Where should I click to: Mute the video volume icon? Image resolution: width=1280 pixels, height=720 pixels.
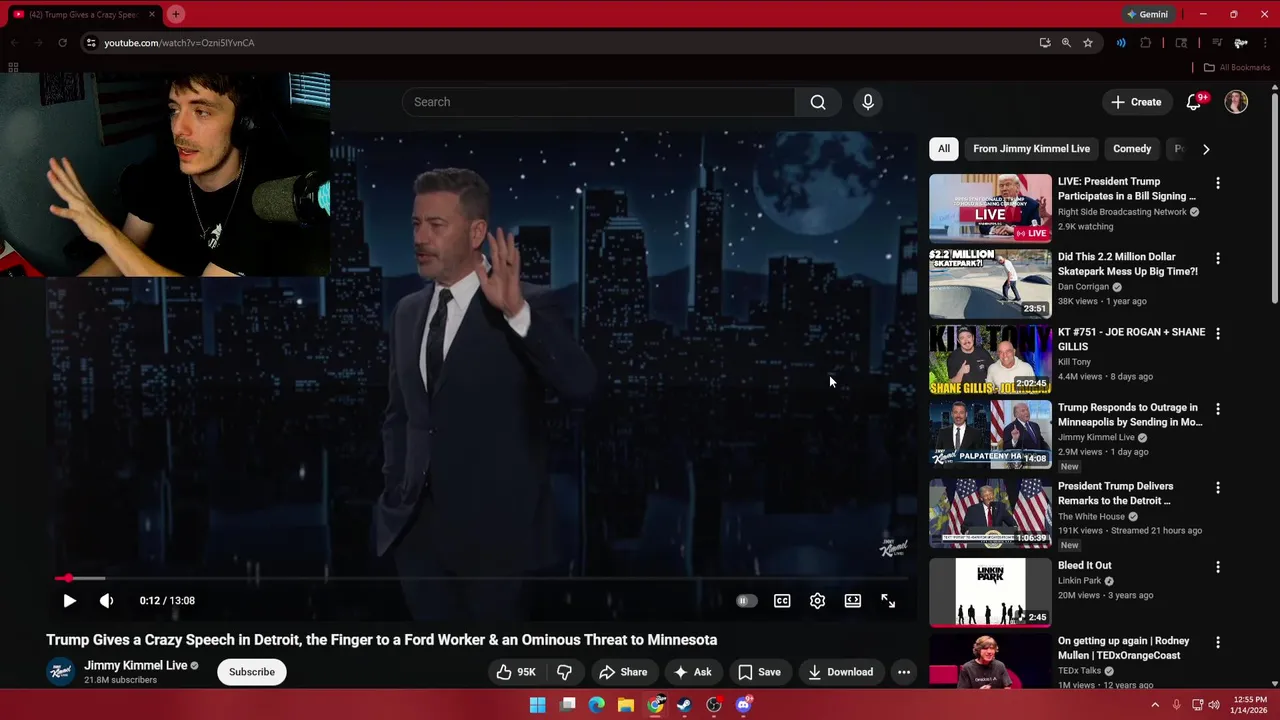tap(106, 601)
